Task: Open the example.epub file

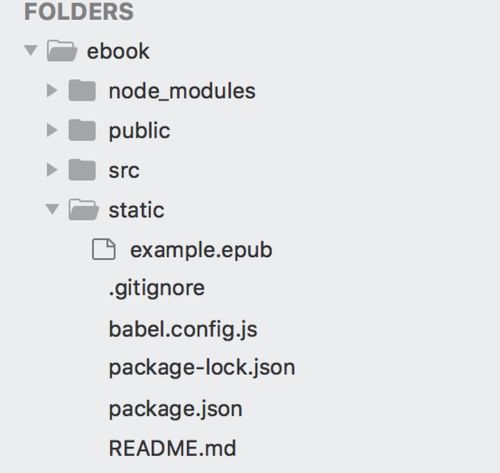Action: click(201, 250)
